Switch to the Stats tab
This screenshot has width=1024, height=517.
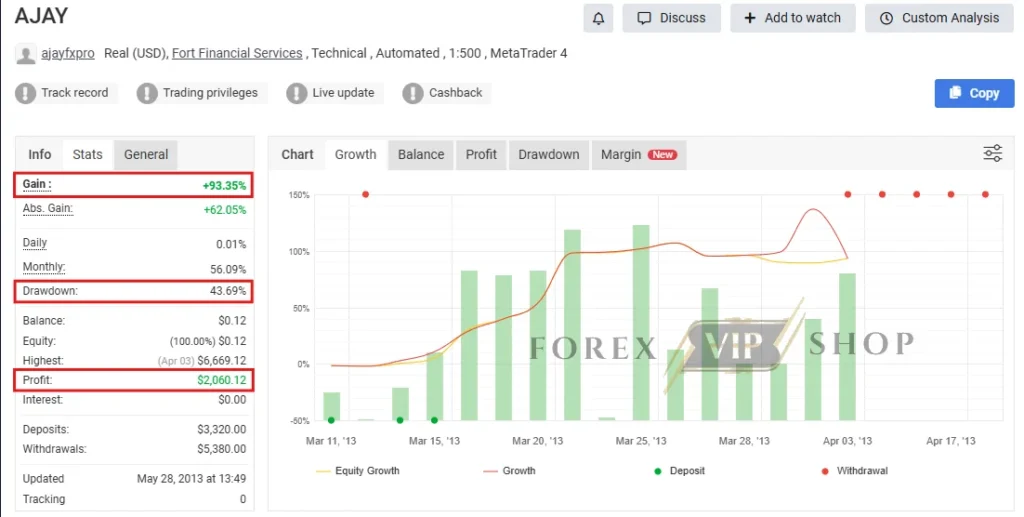[88, 155]
